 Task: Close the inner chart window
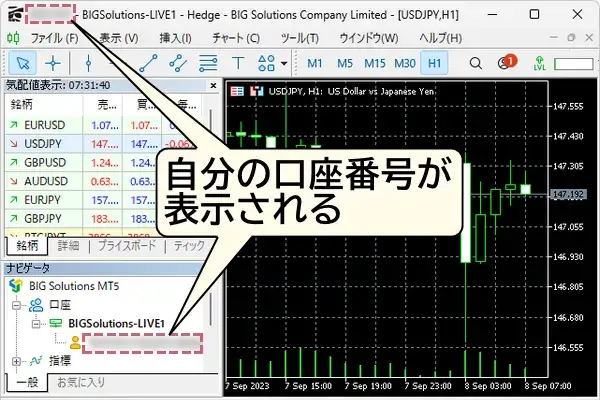tap(589, 38)
